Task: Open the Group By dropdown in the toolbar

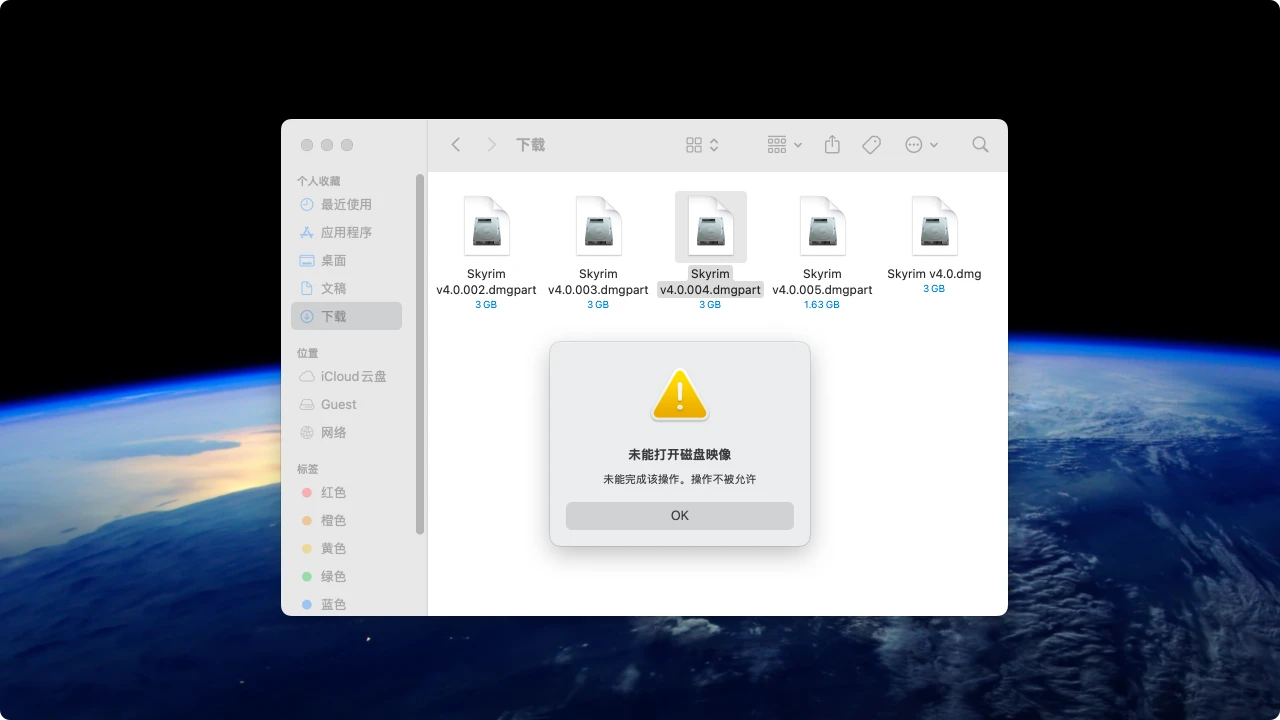Action: 785,145
